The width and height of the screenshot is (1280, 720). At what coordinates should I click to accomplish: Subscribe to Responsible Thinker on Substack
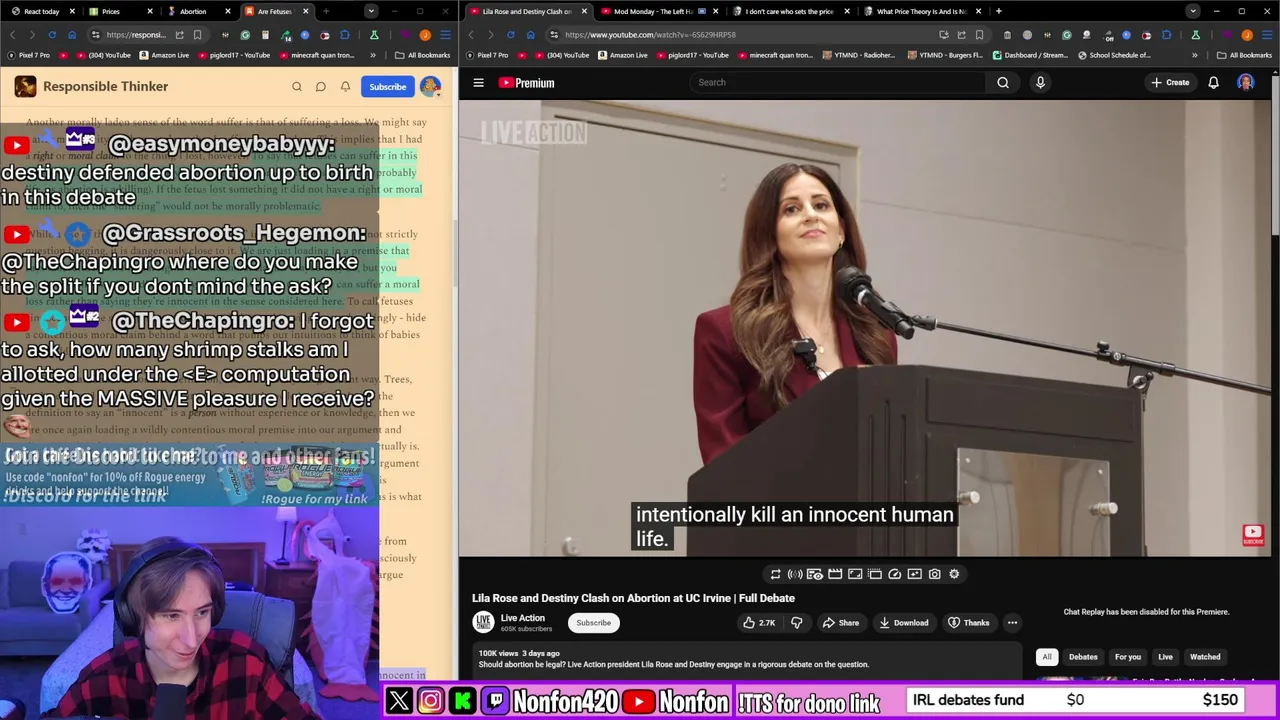[387, 87]
